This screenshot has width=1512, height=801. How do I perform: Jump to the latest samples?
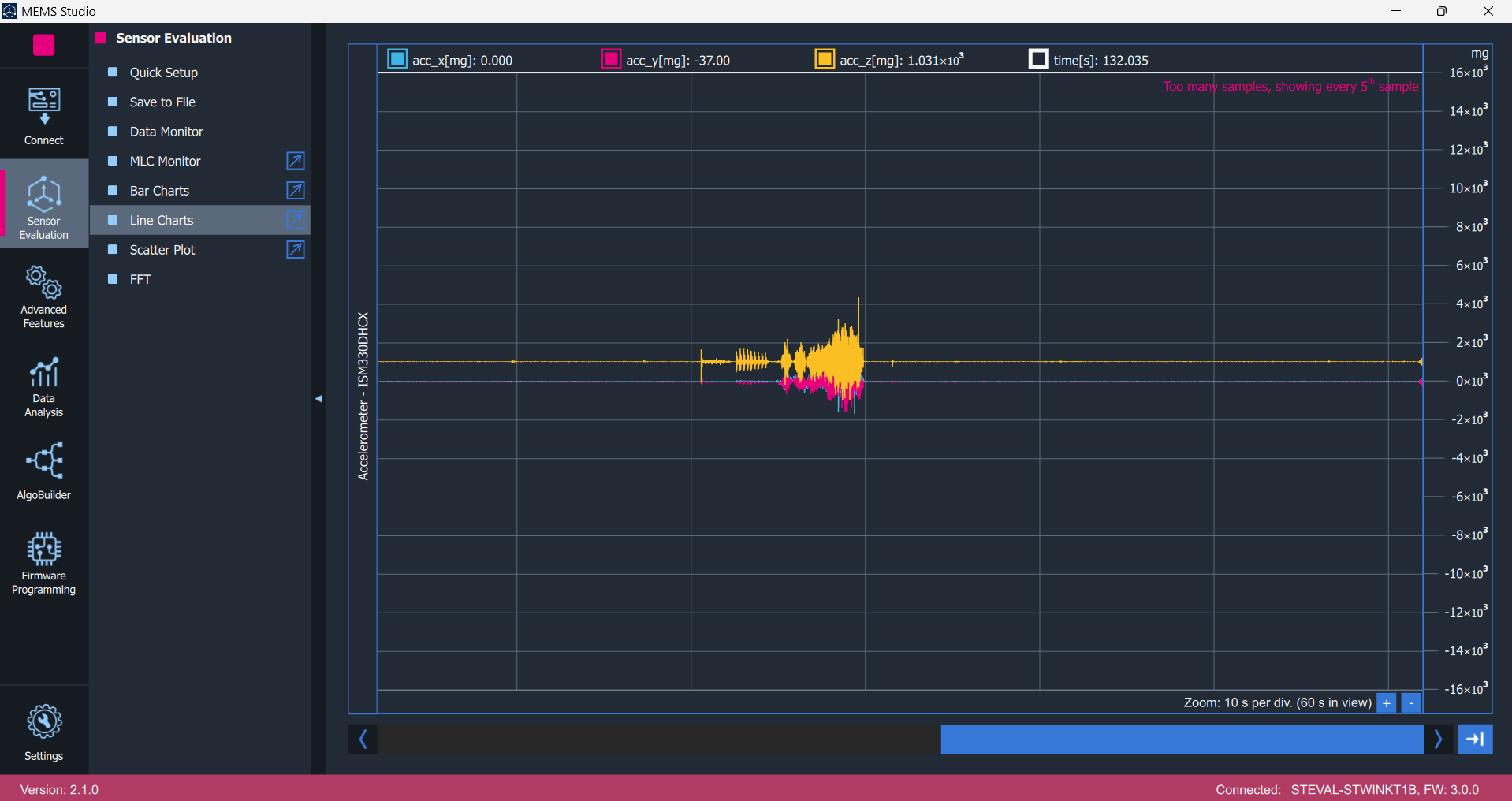click(1476, 739)
